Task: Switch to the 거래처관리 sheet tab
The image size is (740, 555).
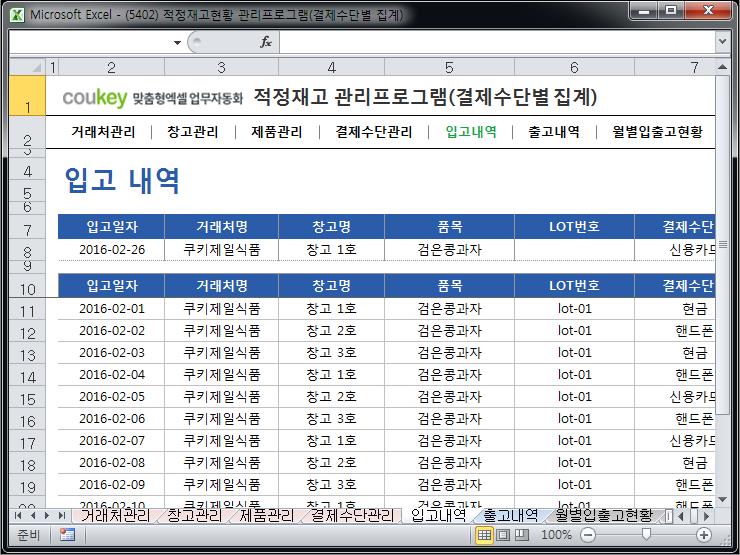Action: [x=115, y=515]
